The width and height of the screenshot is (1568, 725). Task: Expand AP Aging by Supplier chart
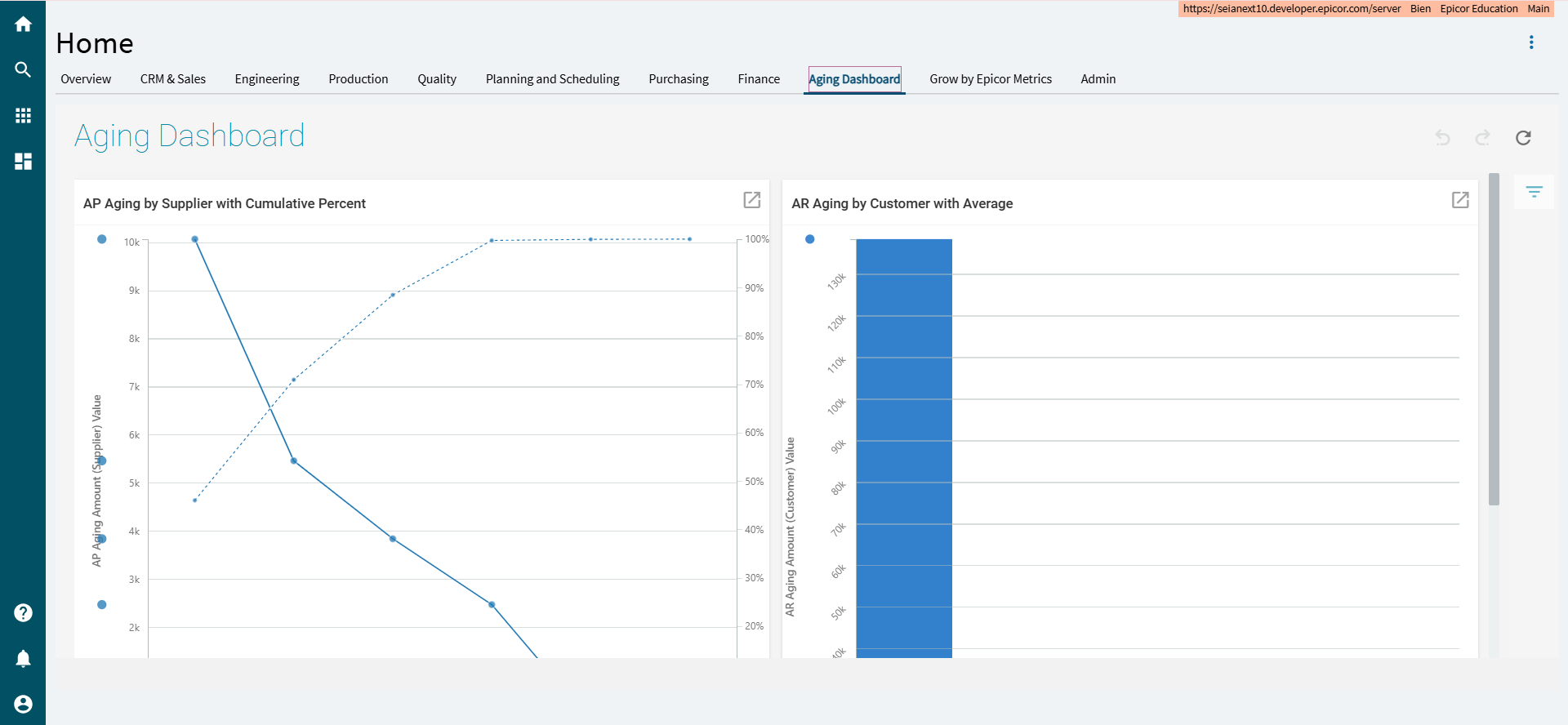[751, 200]
